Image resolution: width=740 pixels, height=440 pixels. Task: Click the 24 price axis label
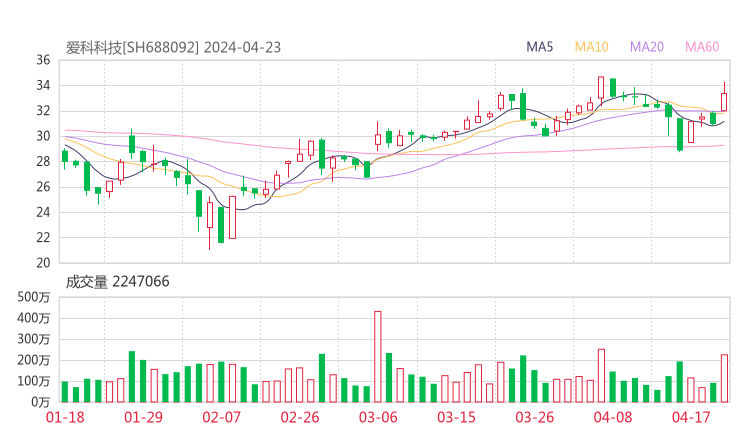tap(43, 212)
